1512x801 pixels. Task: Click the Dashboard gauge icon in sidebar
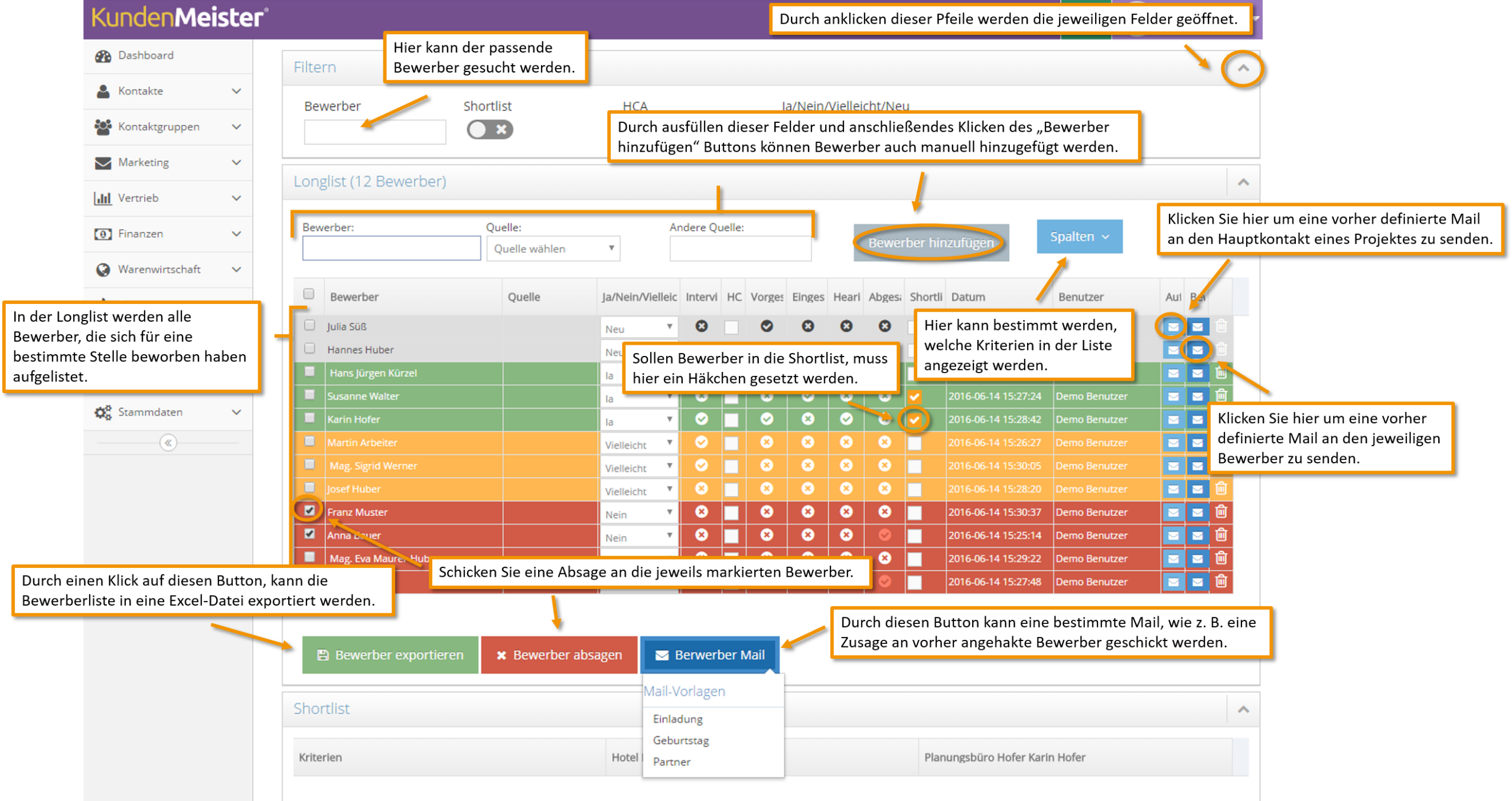point(103,55)
